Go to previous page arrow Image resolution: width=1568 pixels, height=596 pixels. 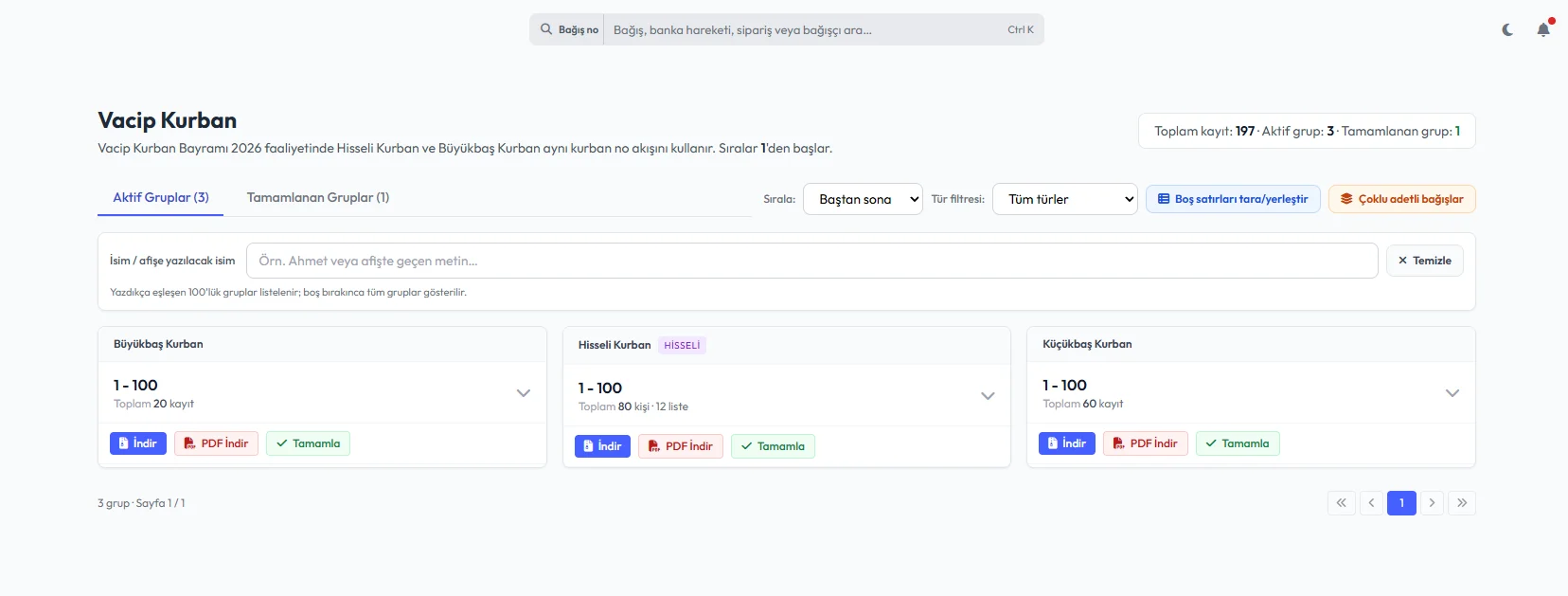(1371, 503)
